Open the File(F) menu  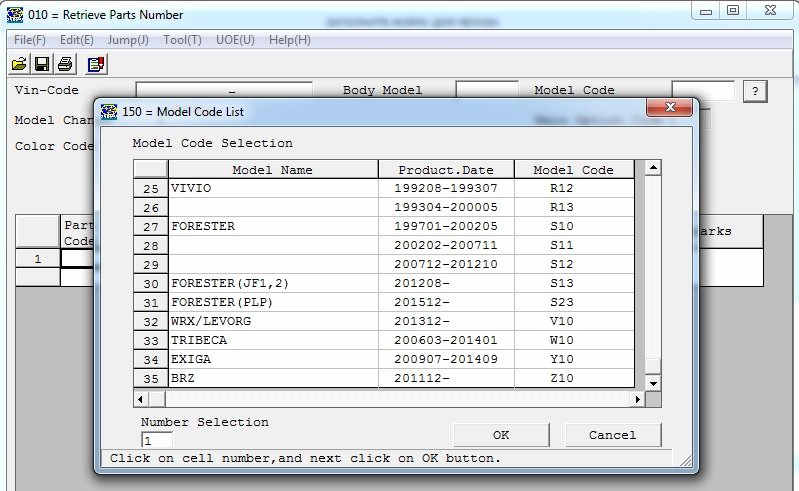(30, 40)
